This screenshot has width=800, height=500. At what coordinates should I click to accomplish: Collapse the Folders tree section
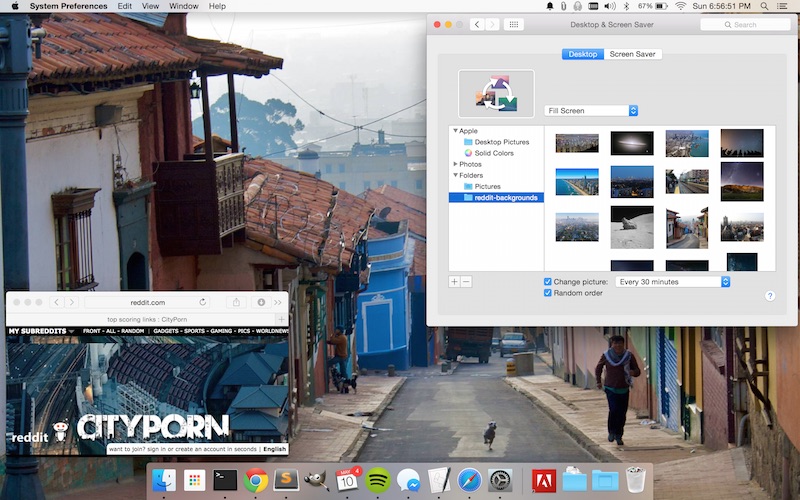tap(455, 175)
